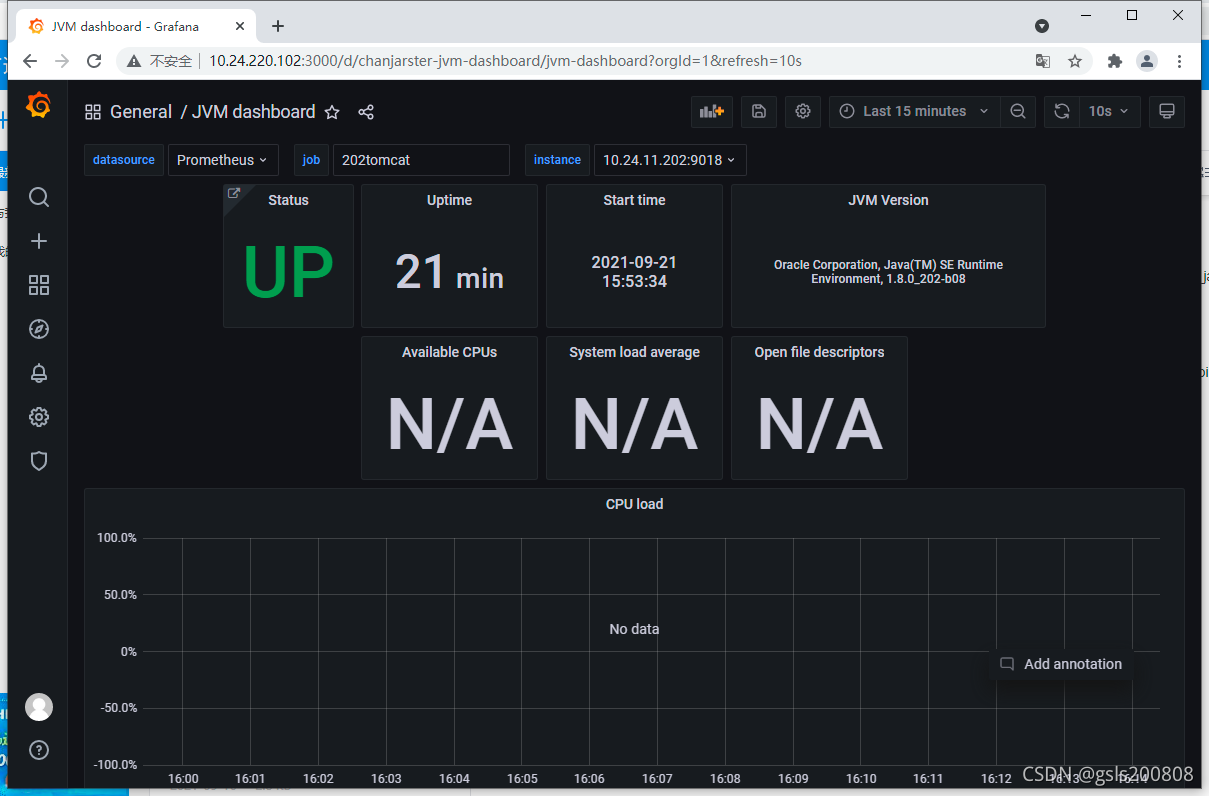1209x796 pixels.
Task: Open the Grafana home logo
Action: (x=38, y=105)
